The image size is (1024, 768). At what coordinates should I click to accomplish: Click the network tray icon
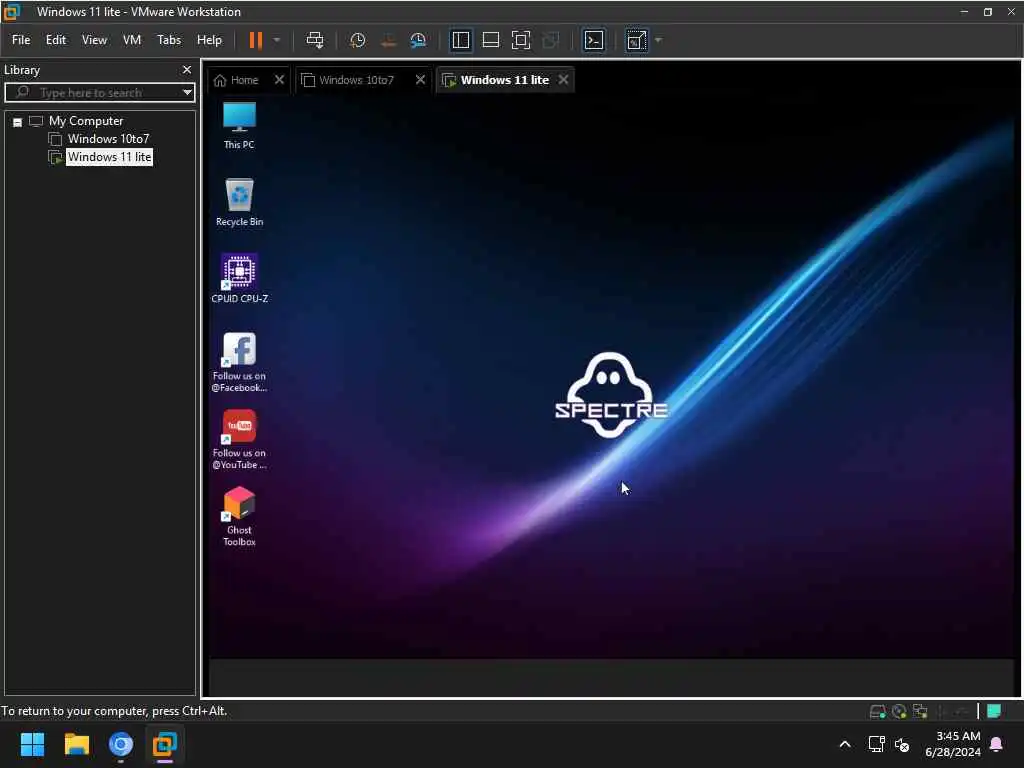[x=876, y=744]
